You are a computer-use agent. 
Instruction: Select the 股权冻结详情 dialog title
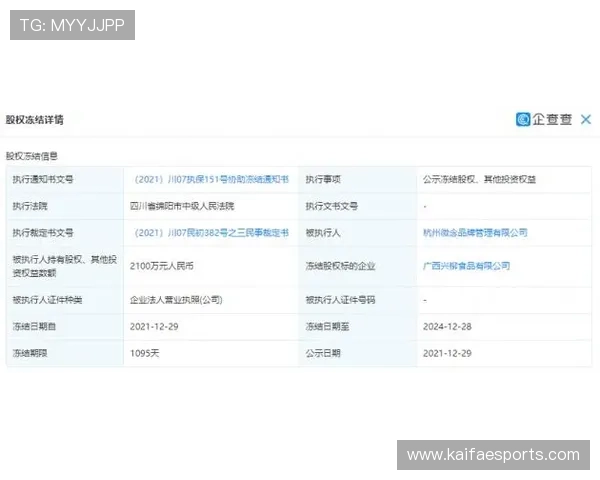[34, 120]
